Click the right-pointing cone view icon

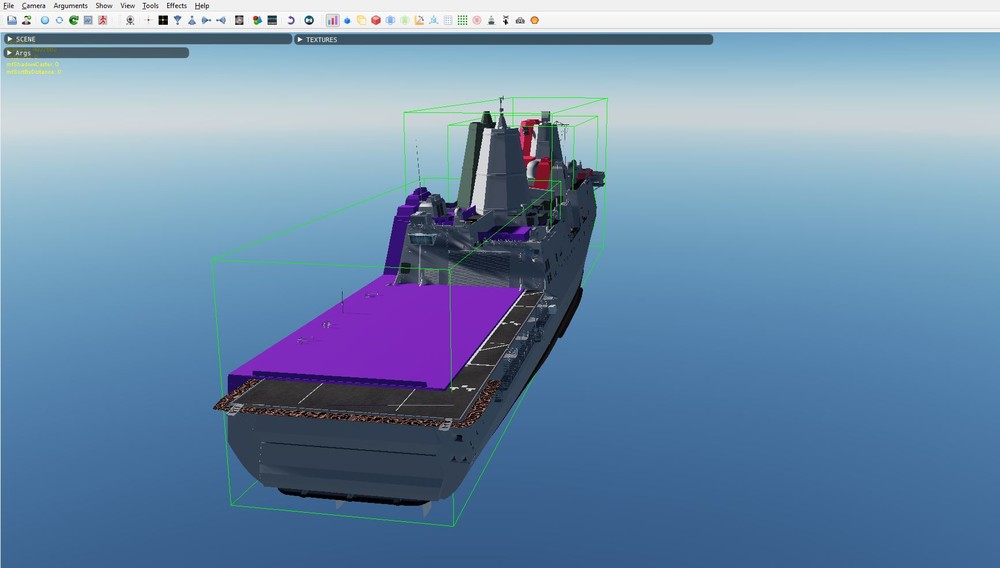coord(206,20)
